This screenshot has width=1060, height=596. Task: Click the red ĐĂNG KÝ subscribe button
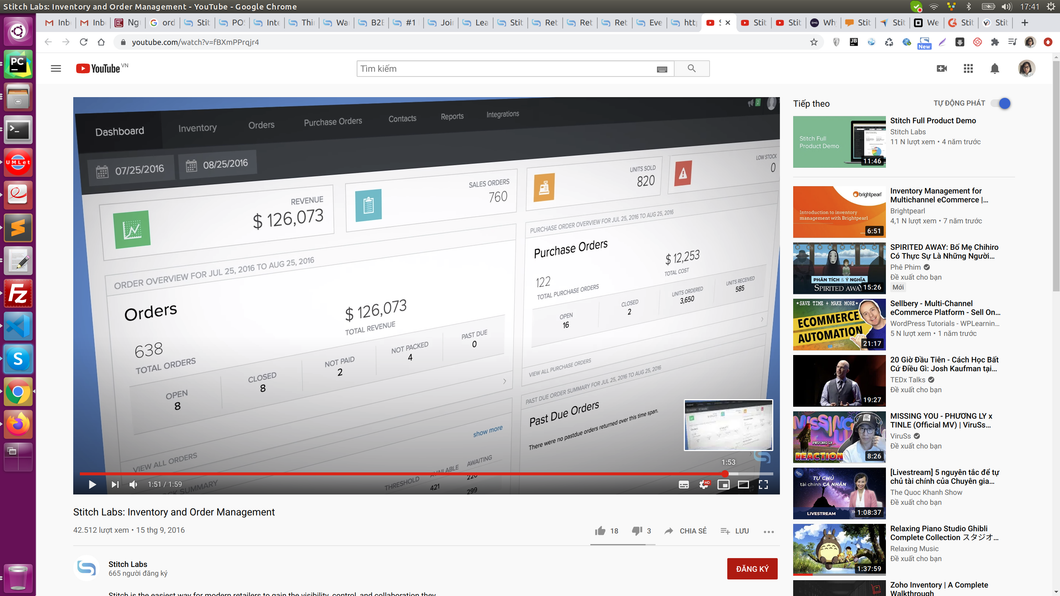752,568
